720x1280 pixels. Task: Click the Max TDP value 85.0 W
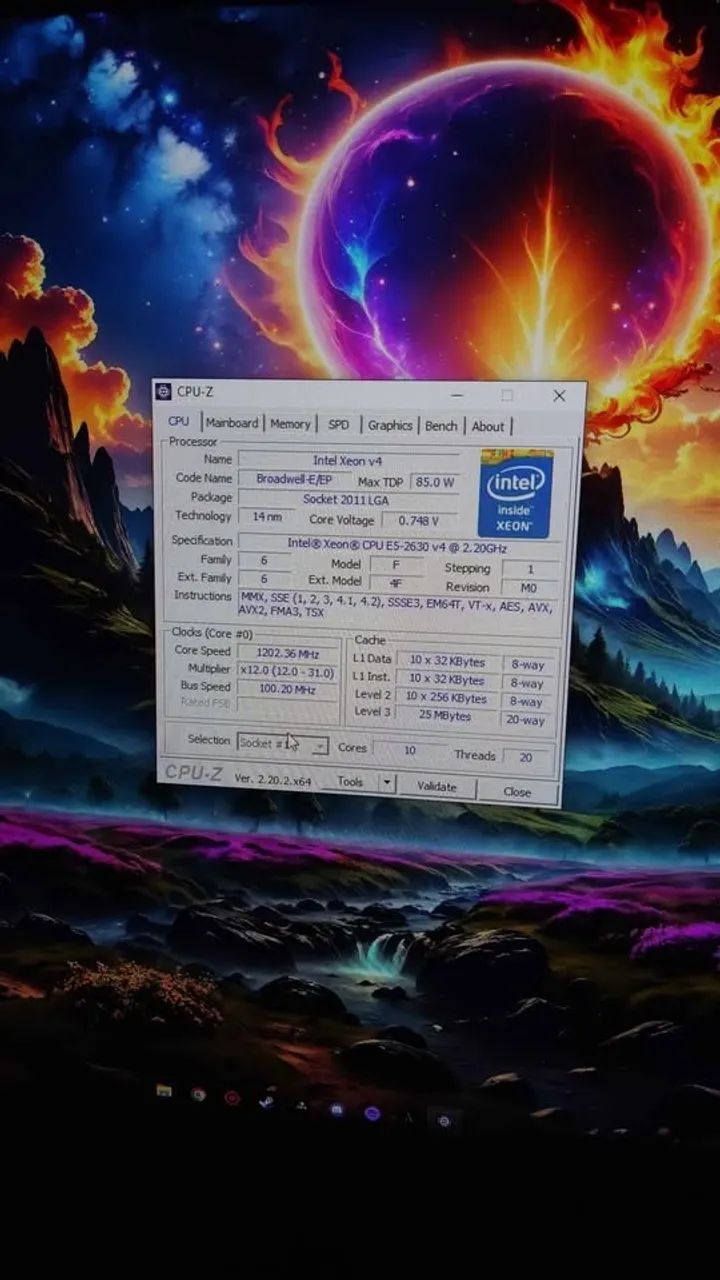point(434,482)
